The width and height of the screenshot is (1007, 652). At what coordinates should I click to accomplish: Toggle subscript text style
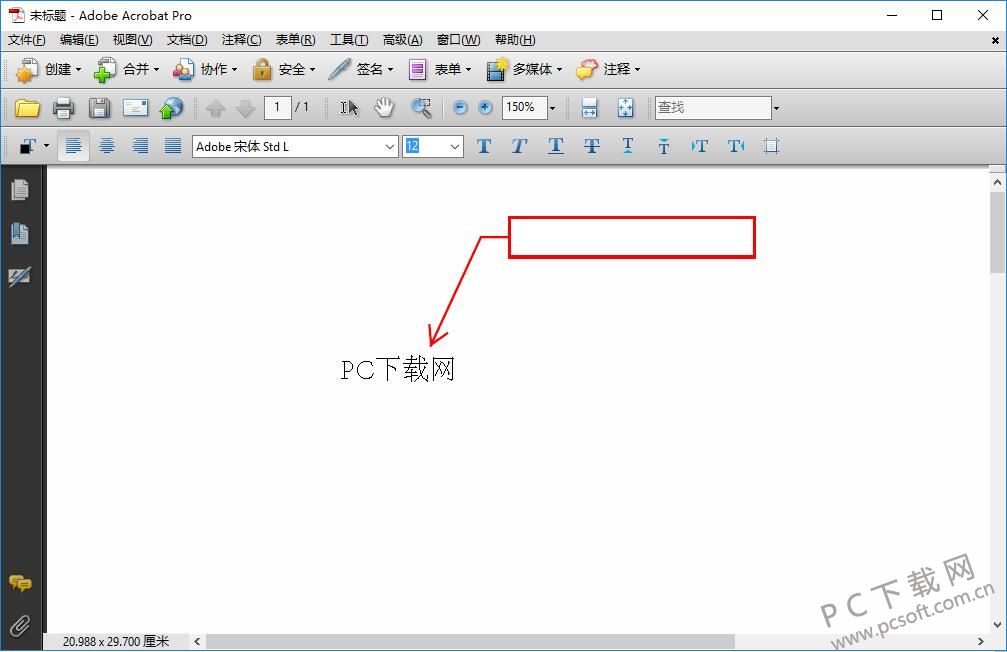click(x=663, y=147)
